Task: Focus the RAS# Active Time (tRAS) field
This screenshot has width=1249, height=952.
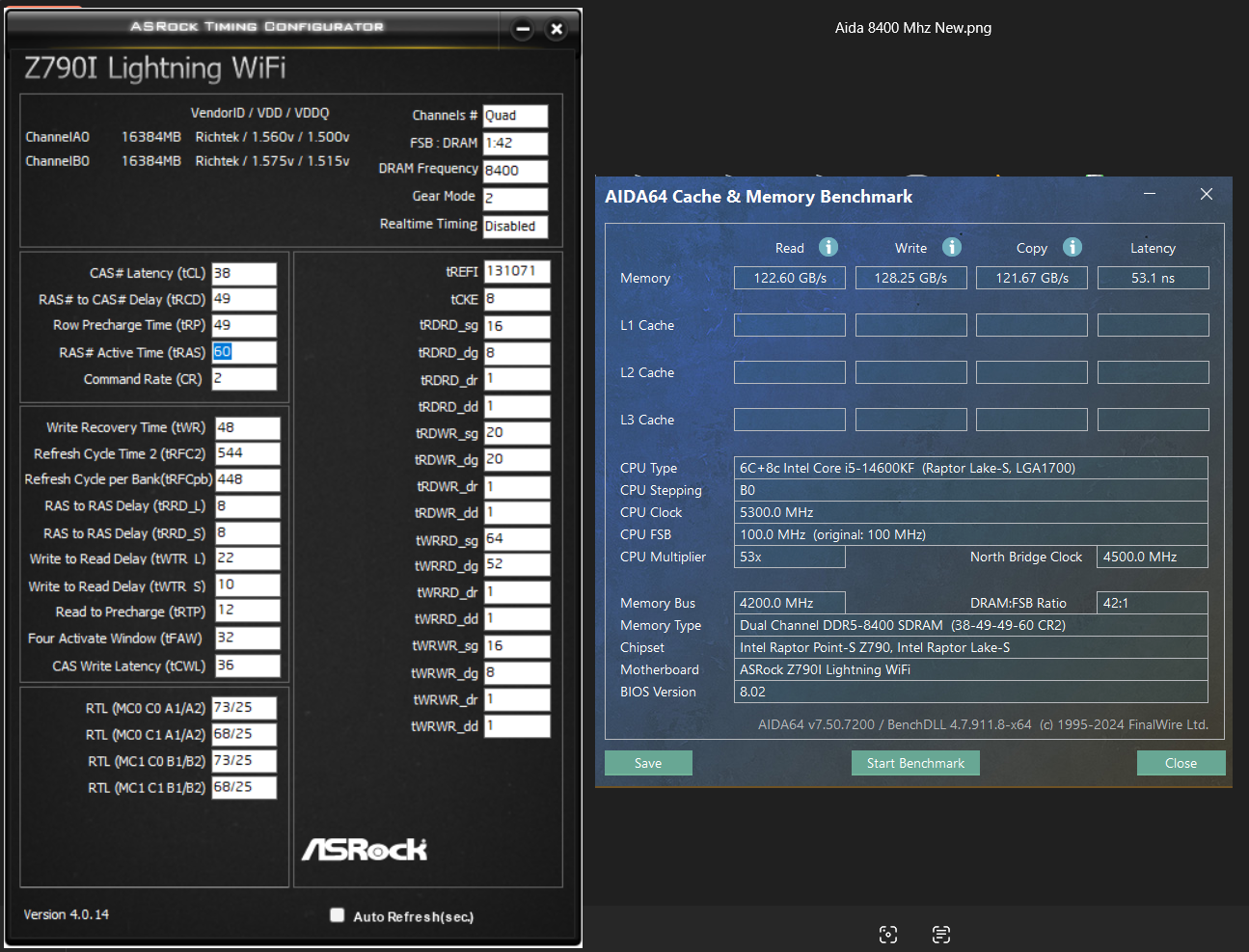Action: 244,352
